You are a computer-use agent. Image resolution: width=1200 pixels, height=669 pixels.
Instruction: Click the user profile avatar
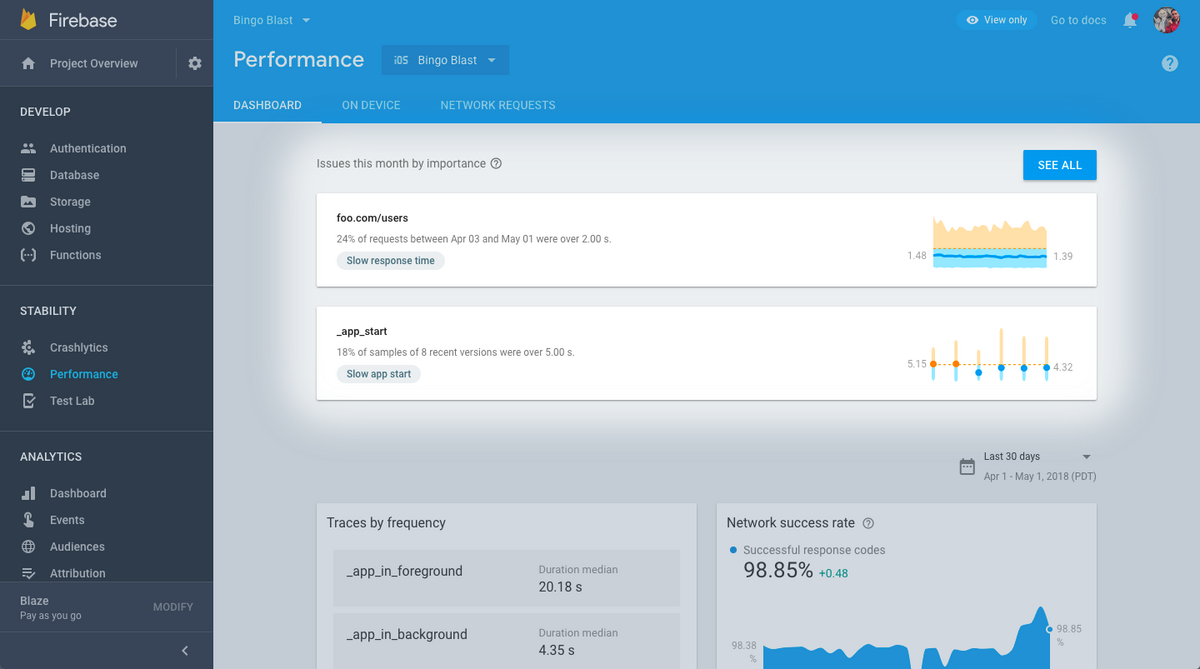(1166, 20)
